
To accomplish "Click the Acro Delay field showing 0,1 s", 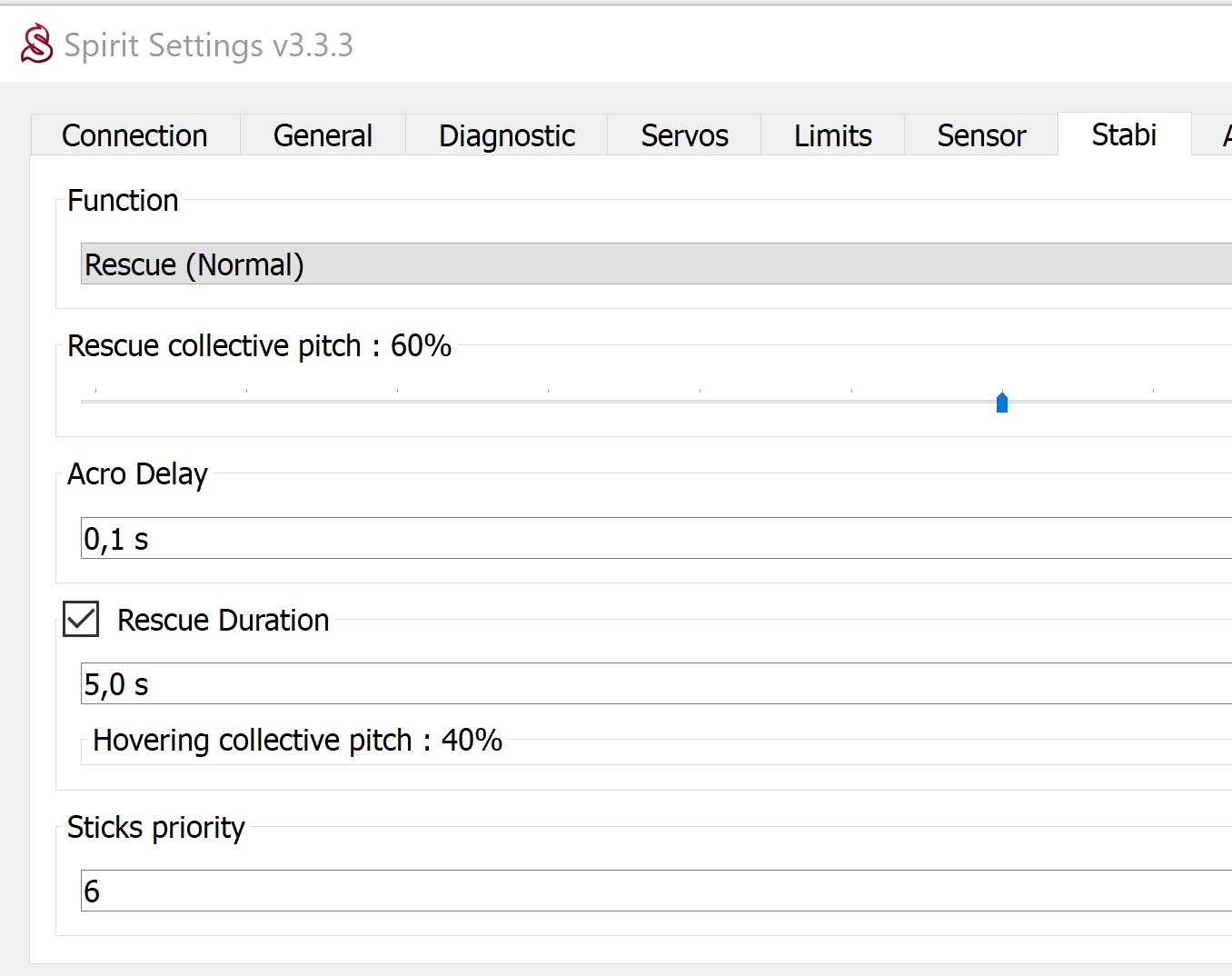I will tap(654, 539).
